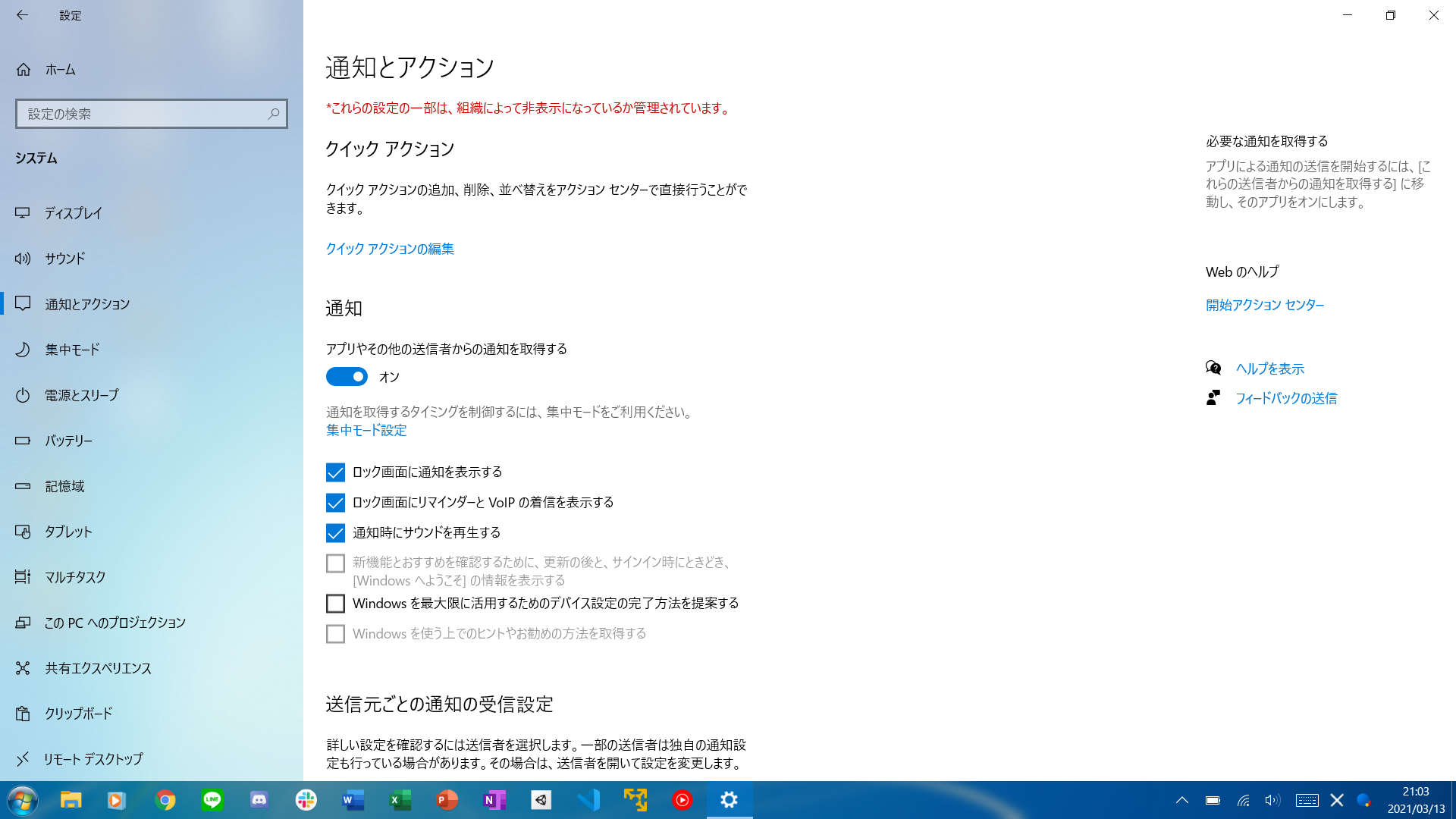Open PowerPoint from taskbar
Screen dimensions: 1456x819
[x=447, y=800]
